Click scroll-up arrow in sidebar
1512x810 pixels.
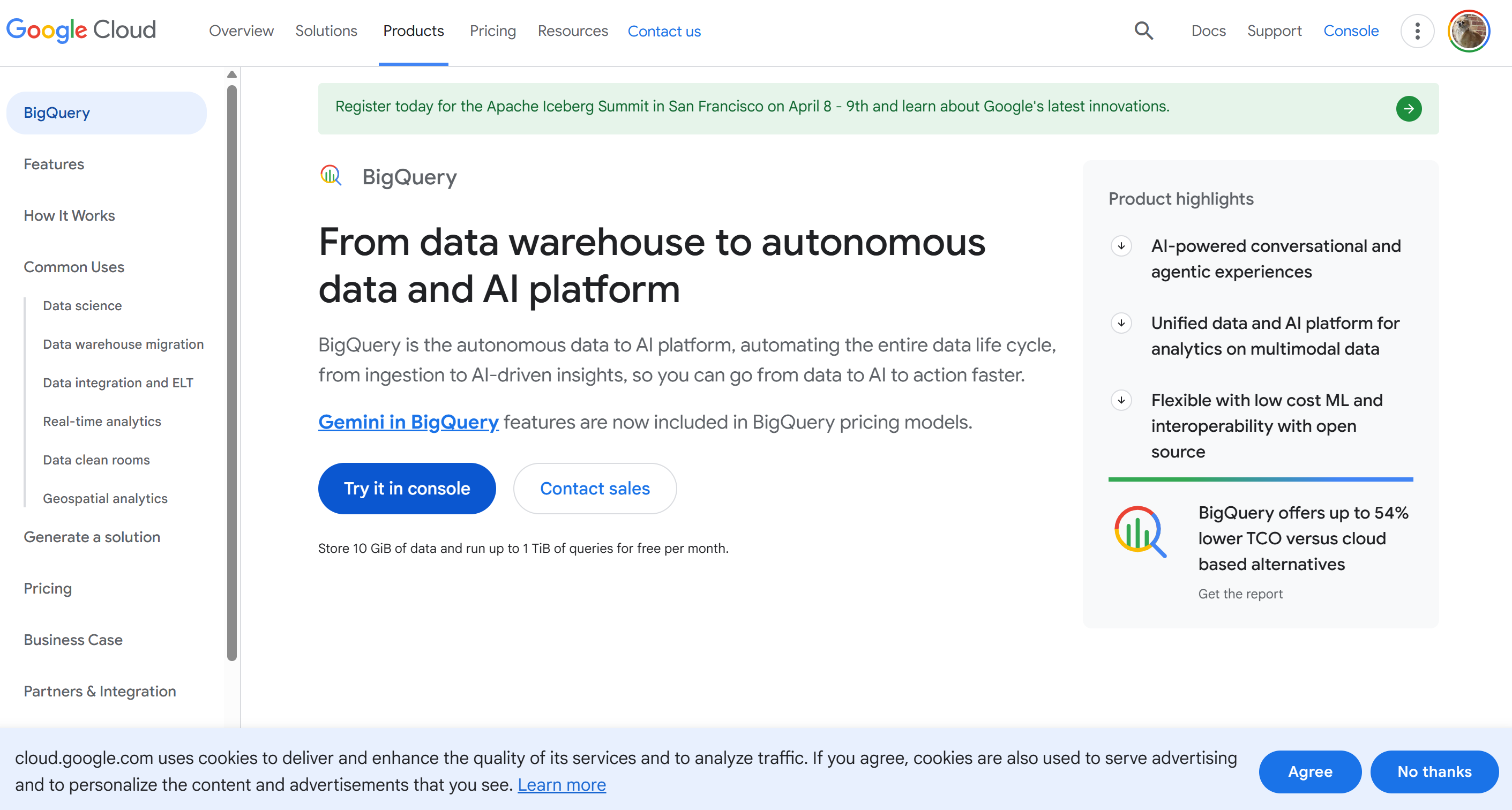[x=232, y=74]
